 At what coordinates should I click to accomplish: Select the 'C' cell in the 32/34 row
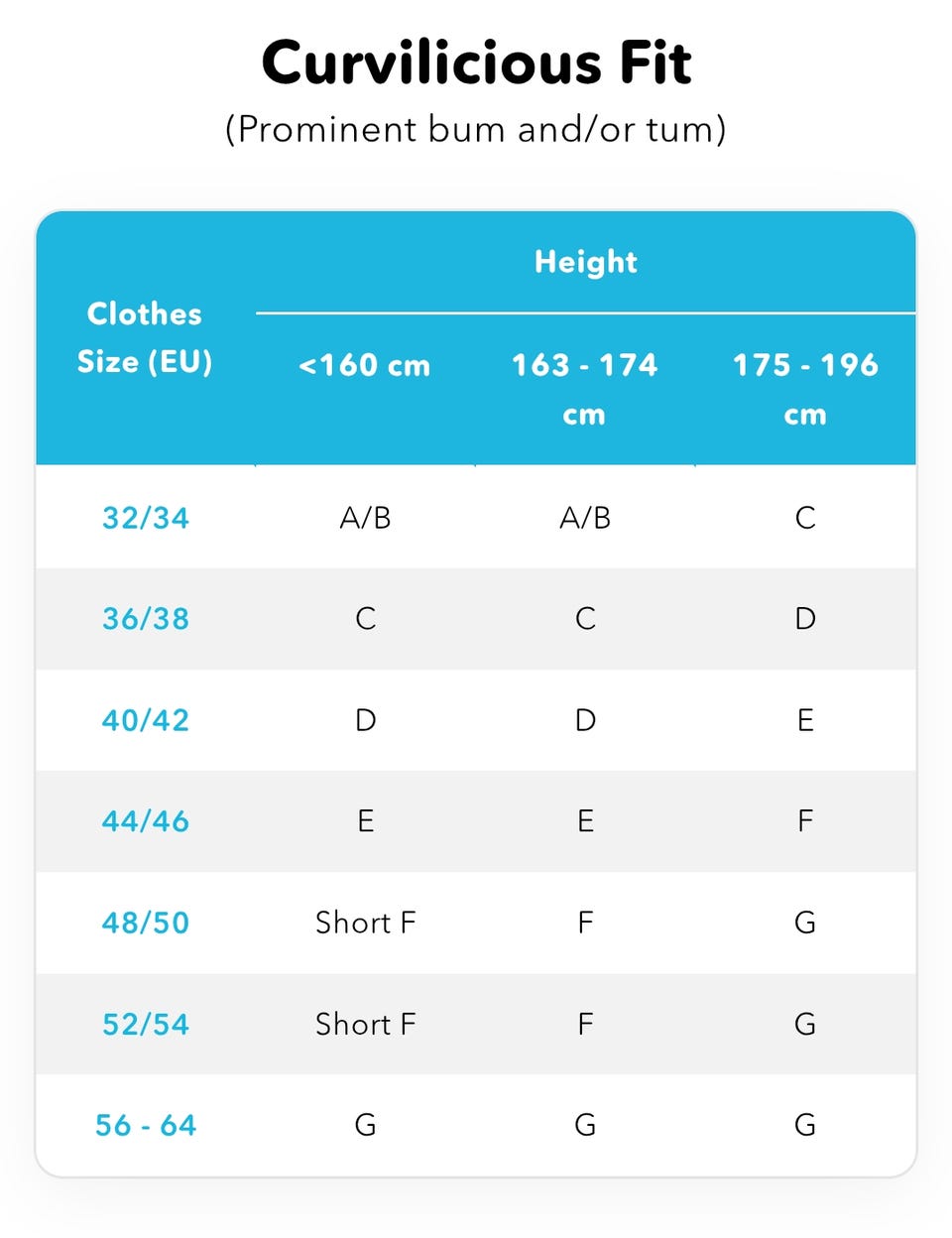(x=805, y=518)
